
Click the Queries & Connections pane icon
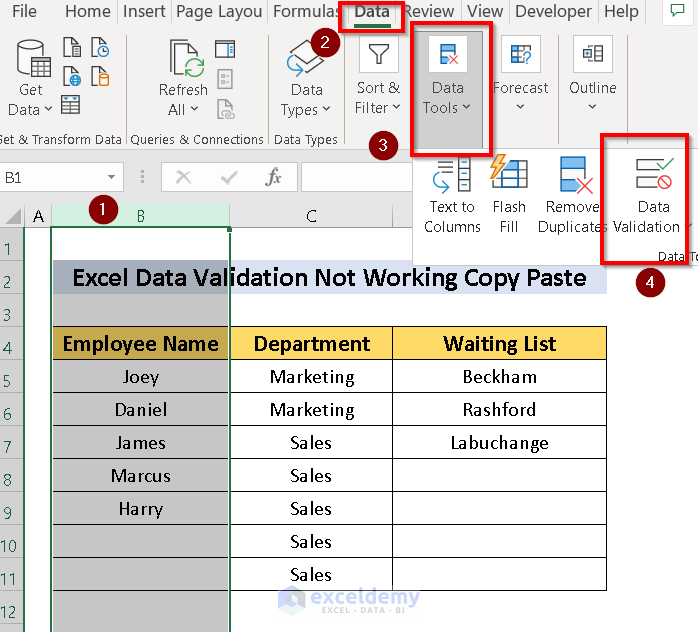[x=225, y=50]
